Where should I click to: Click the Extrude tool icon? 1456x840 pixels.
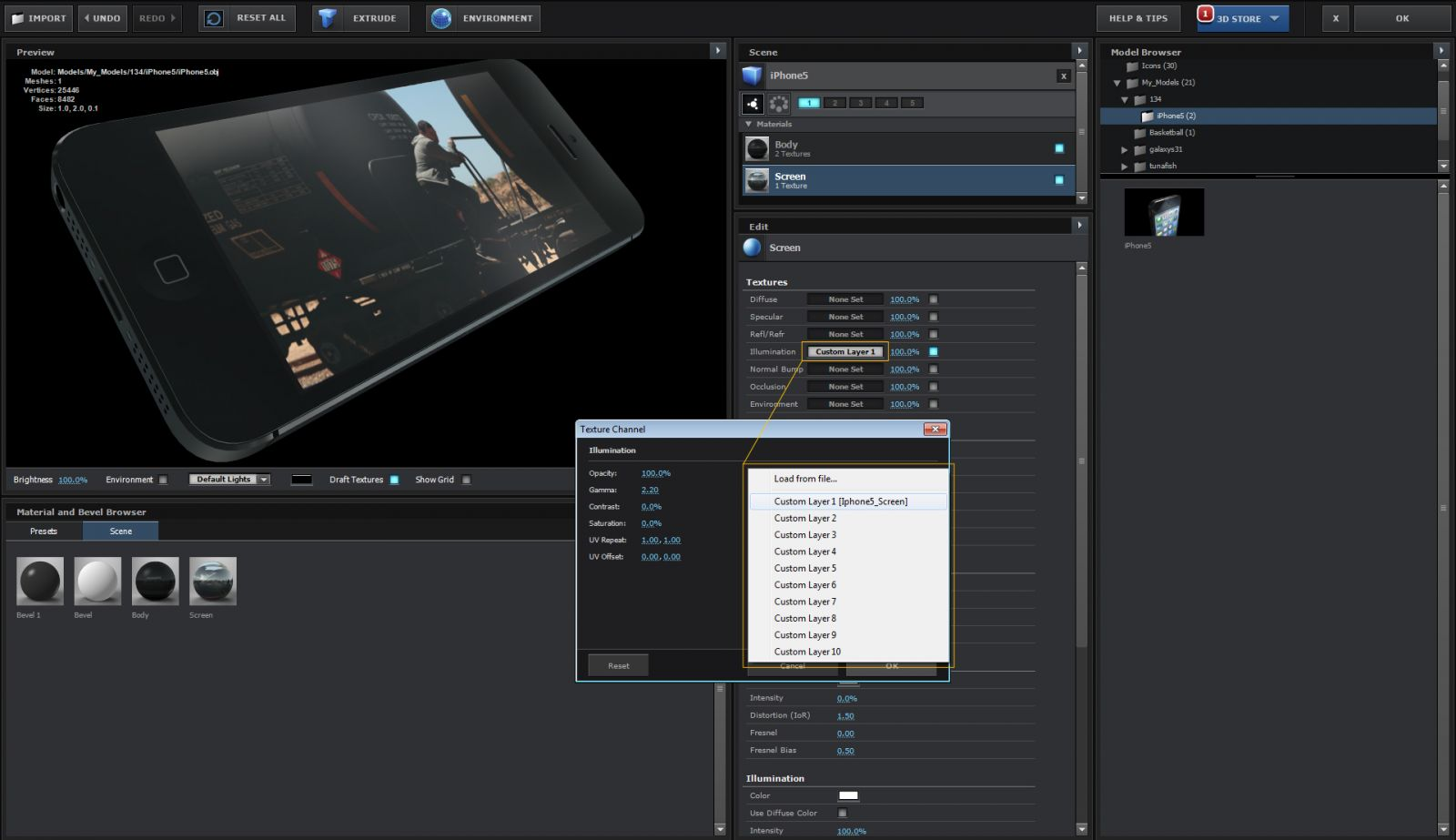pyautogui.click(x=328, y=18)
